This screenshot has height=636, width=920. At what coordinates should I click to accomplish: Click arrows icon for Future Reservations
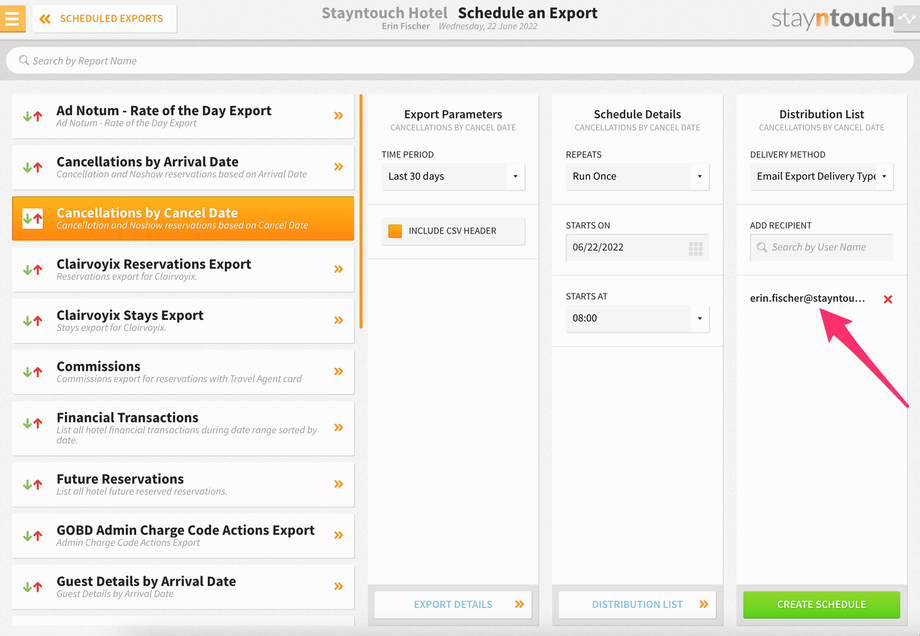32,484
